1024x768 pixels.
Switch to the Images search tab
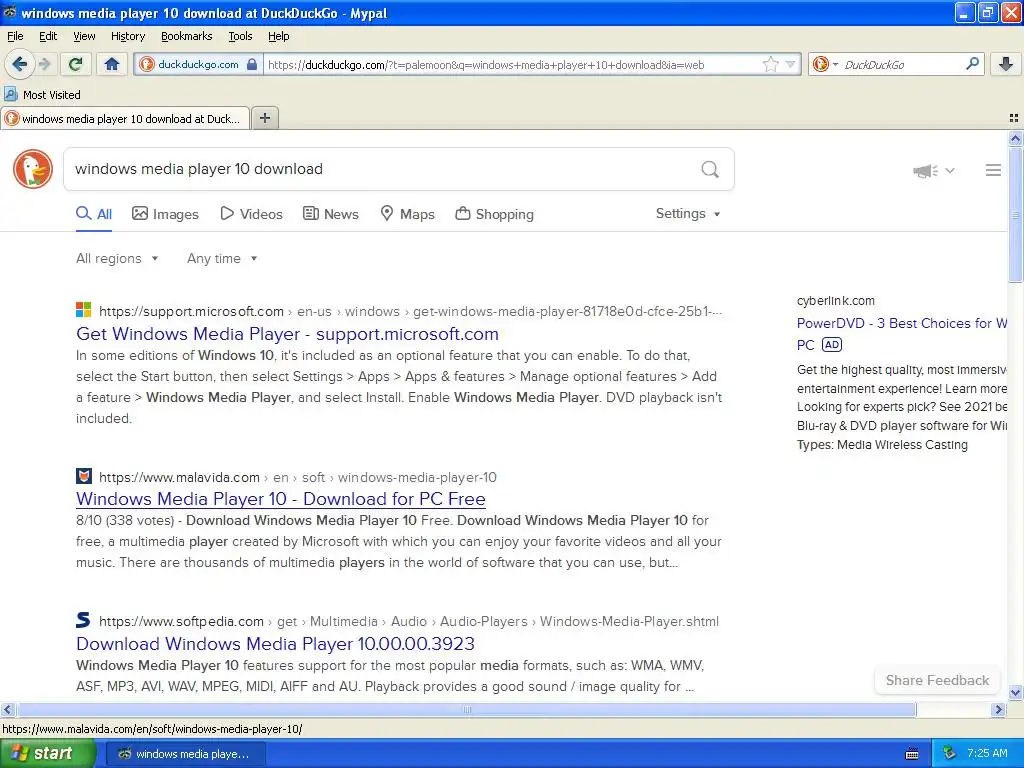(165, 214)
